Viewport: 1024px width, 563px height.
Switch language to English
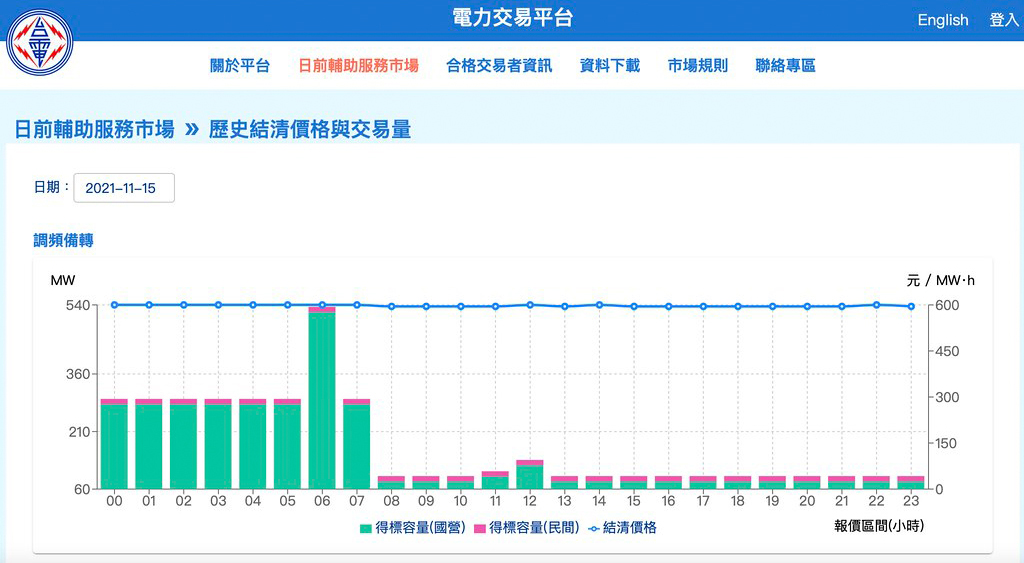tap(943, 20)
